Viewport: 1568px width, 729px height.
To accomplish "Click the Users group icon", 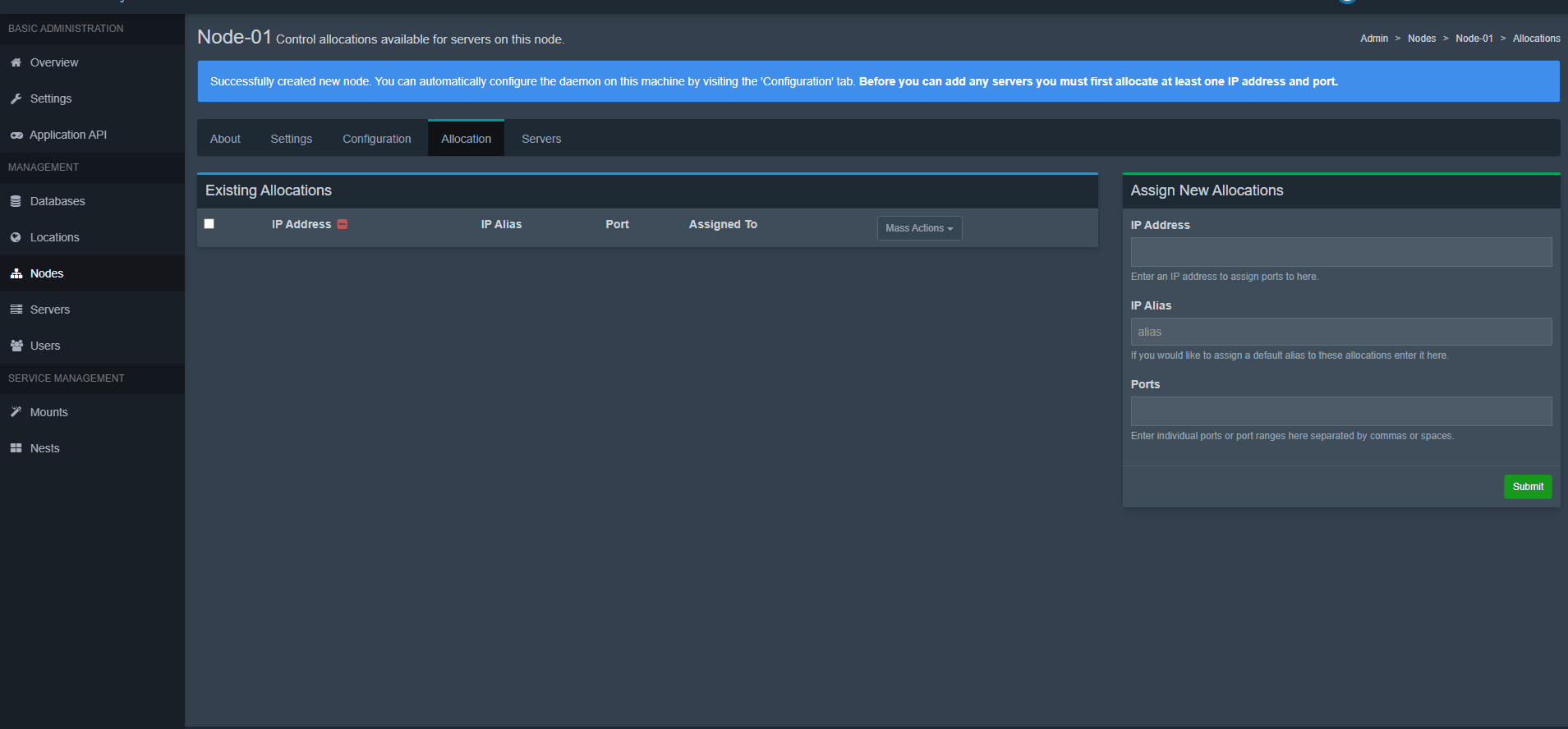I will click(16, 346).
